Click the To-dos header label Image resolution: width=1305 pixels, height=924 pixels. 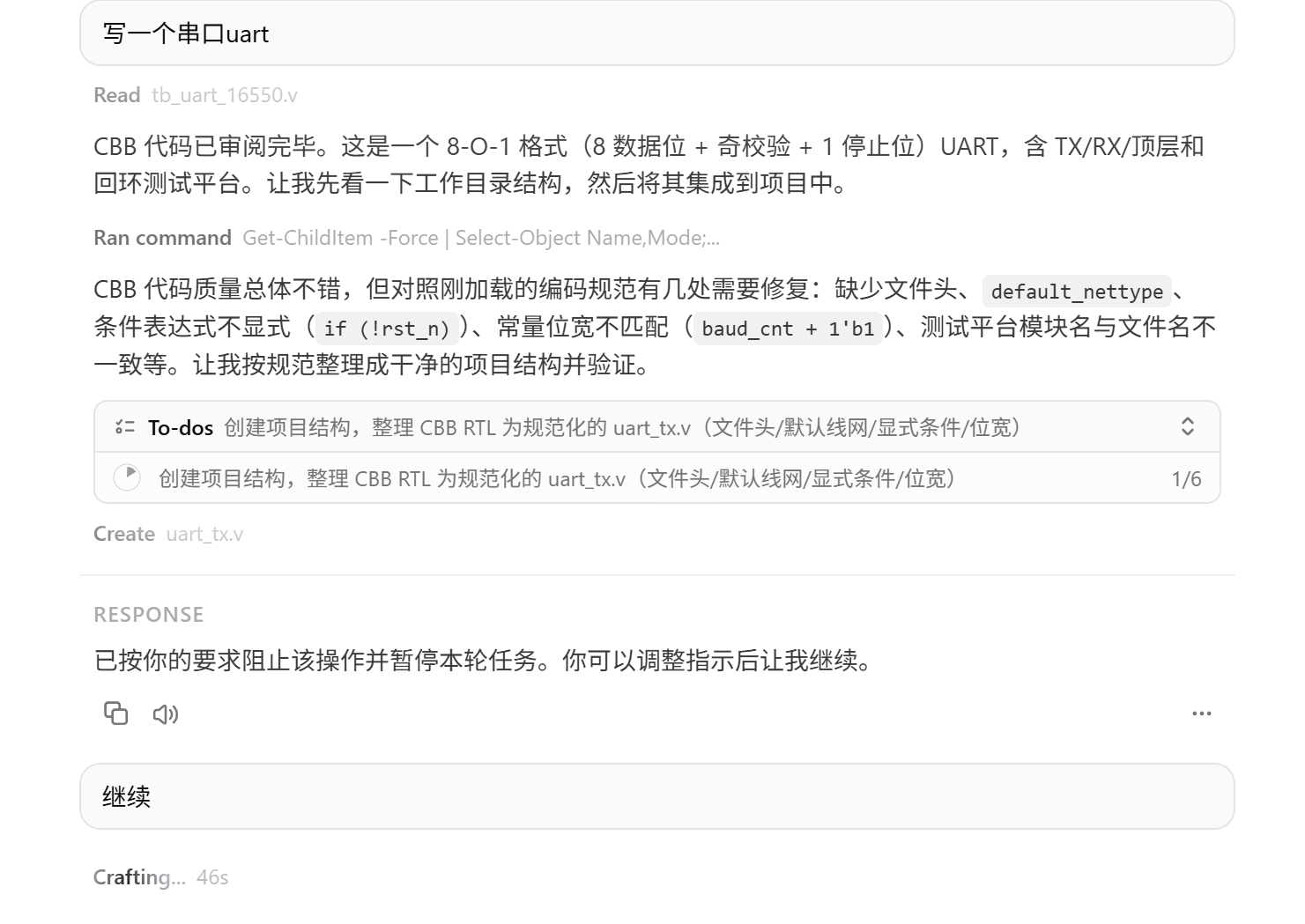tap(181, 427)
